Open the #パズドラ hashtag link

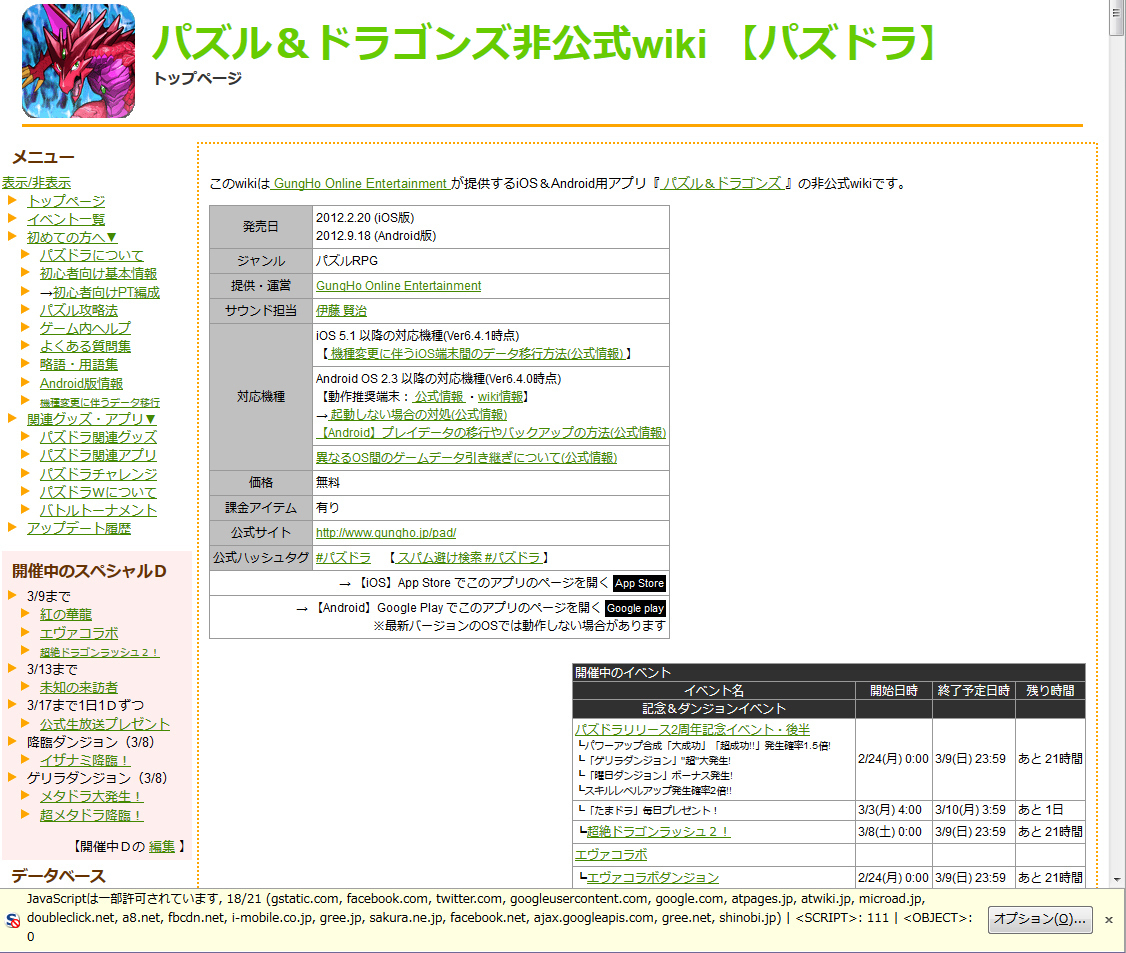tap(343, 558)
